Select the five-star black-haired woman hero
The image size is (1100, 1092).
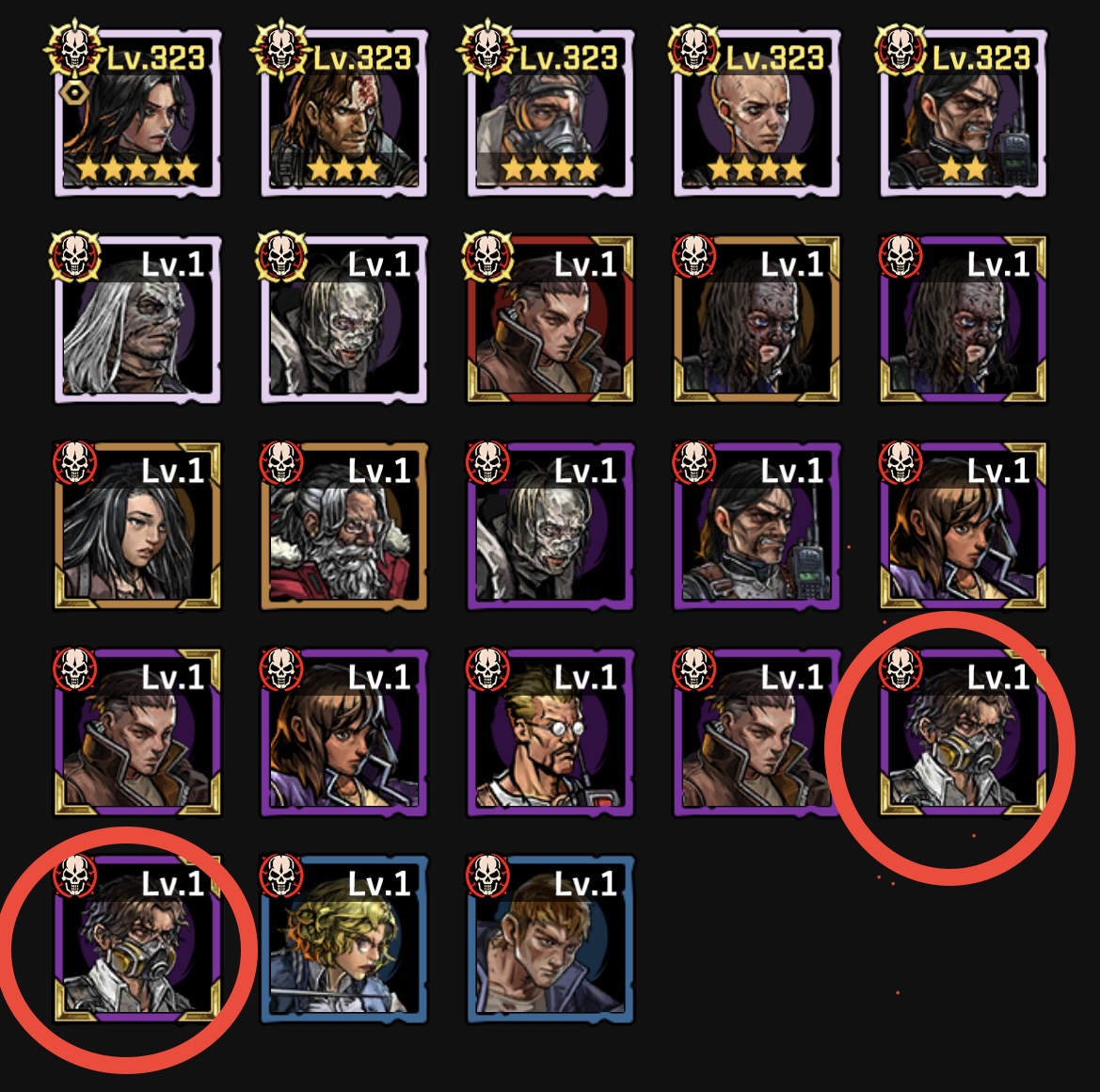[x=137, y=113]
